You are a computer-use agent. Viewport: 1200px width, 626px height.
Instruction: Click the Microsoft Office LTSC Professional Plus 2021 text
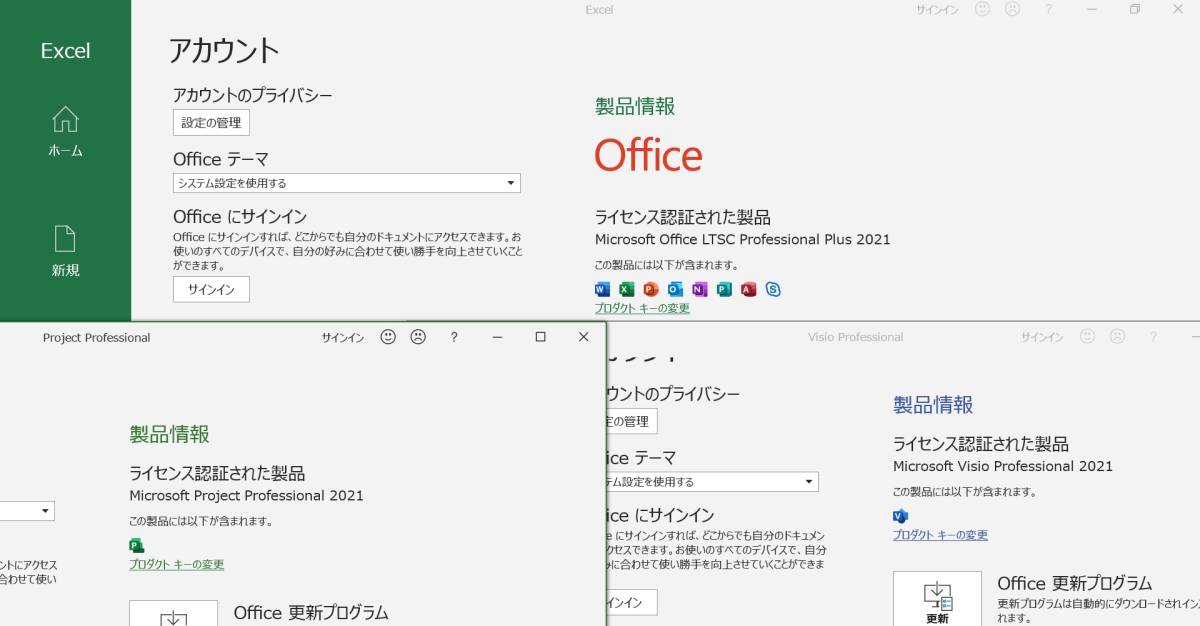pos(742,239)
